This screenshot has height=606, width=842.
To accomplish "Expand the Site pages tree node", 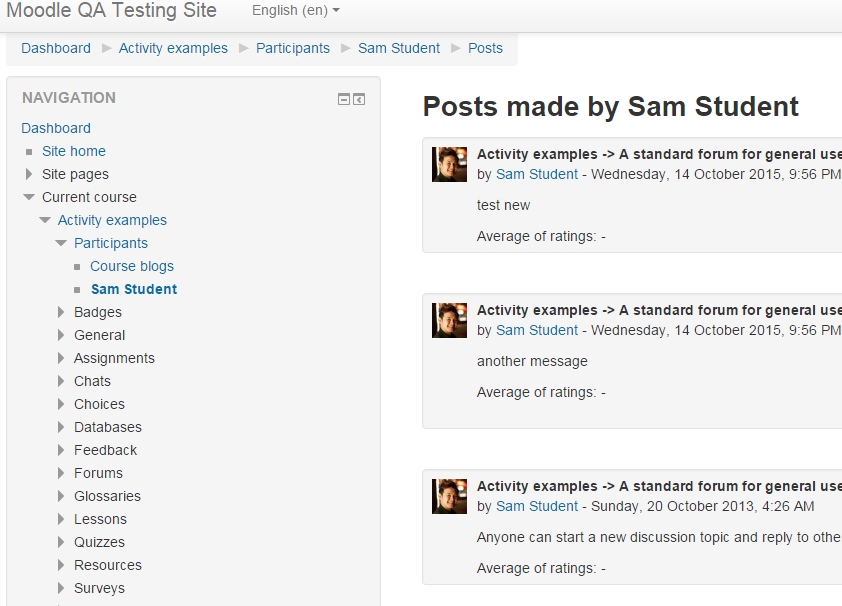I will 29,174.
